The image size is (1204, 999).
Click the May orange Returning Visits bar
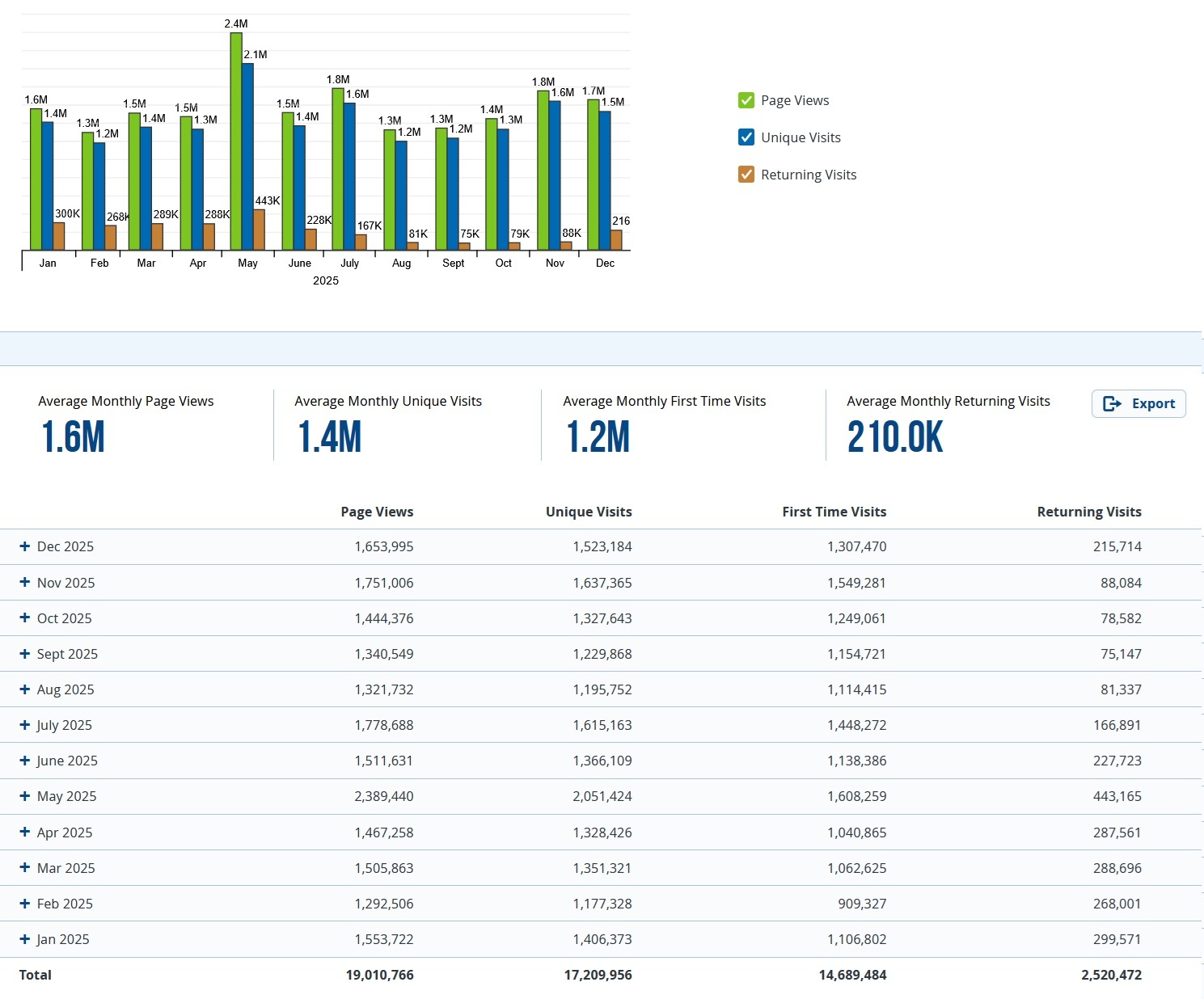click(259, 230)
